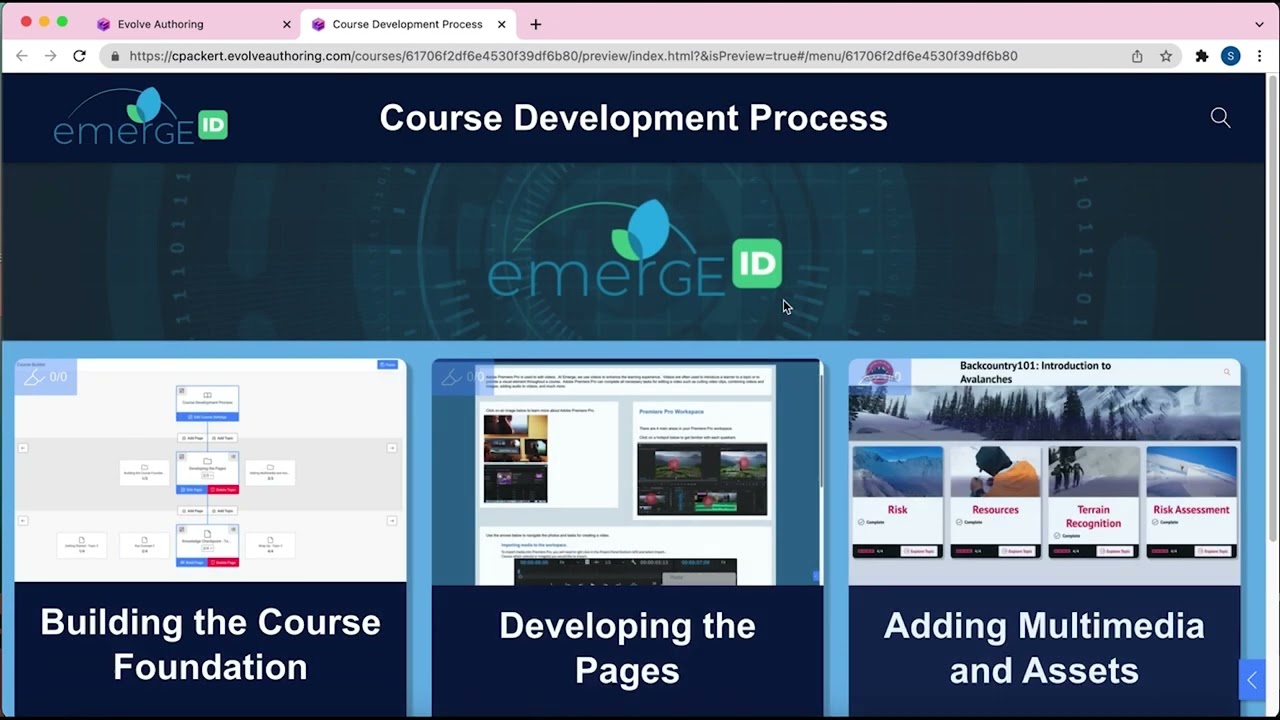This screenshot has width=1280, height=720.
Task: Click Building the Course Foundation title
Action: point(210,645)
